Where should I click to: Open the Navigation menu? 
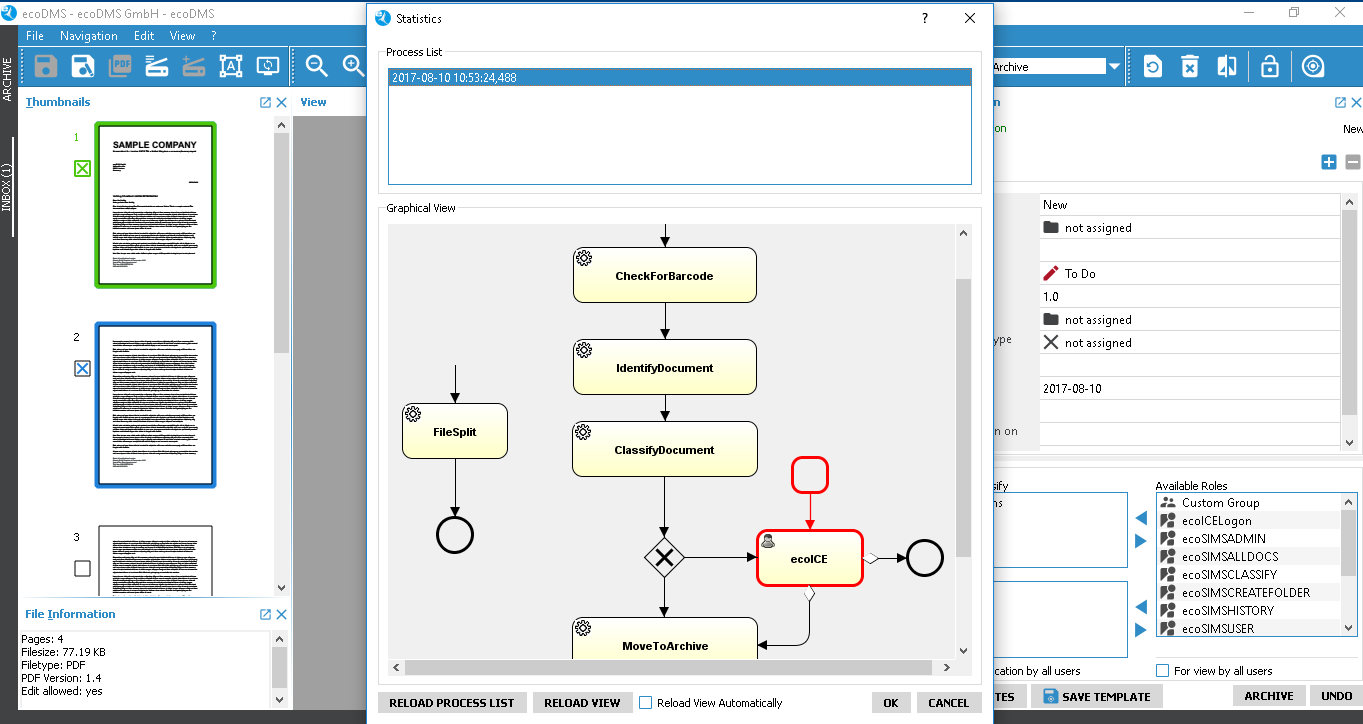pyautogui.click(x=88, y=36)
